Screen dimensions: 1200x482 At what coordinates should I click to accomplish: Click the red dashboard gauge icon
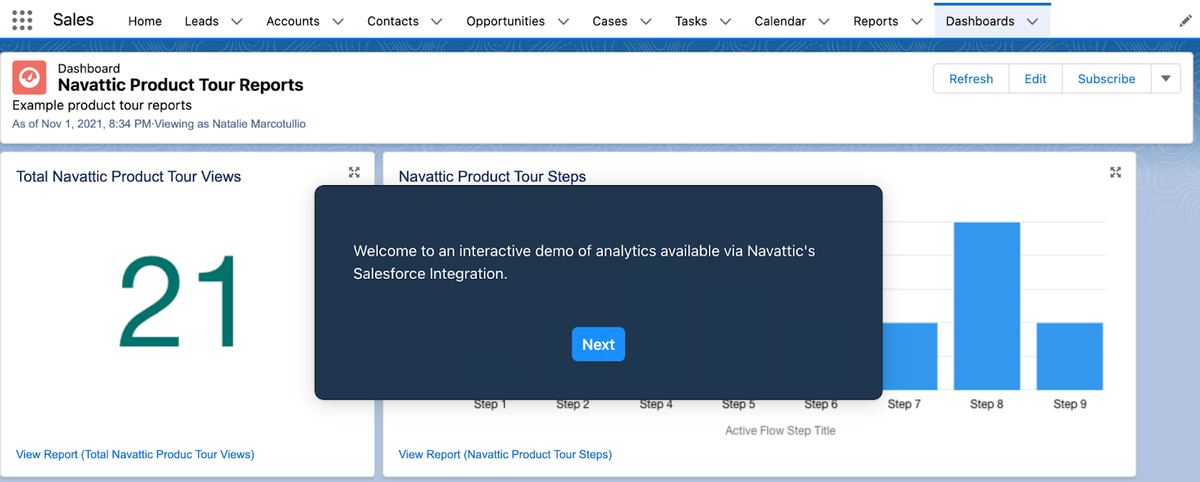(x=29, y=77)
